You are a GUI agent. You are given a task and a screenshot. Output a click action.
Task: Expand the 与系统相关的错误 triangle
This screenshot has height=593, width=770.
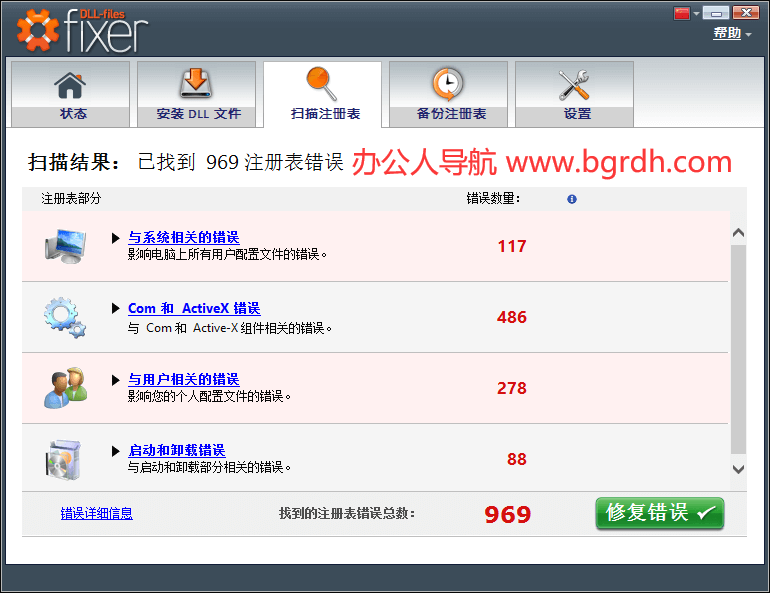(115, 238)
